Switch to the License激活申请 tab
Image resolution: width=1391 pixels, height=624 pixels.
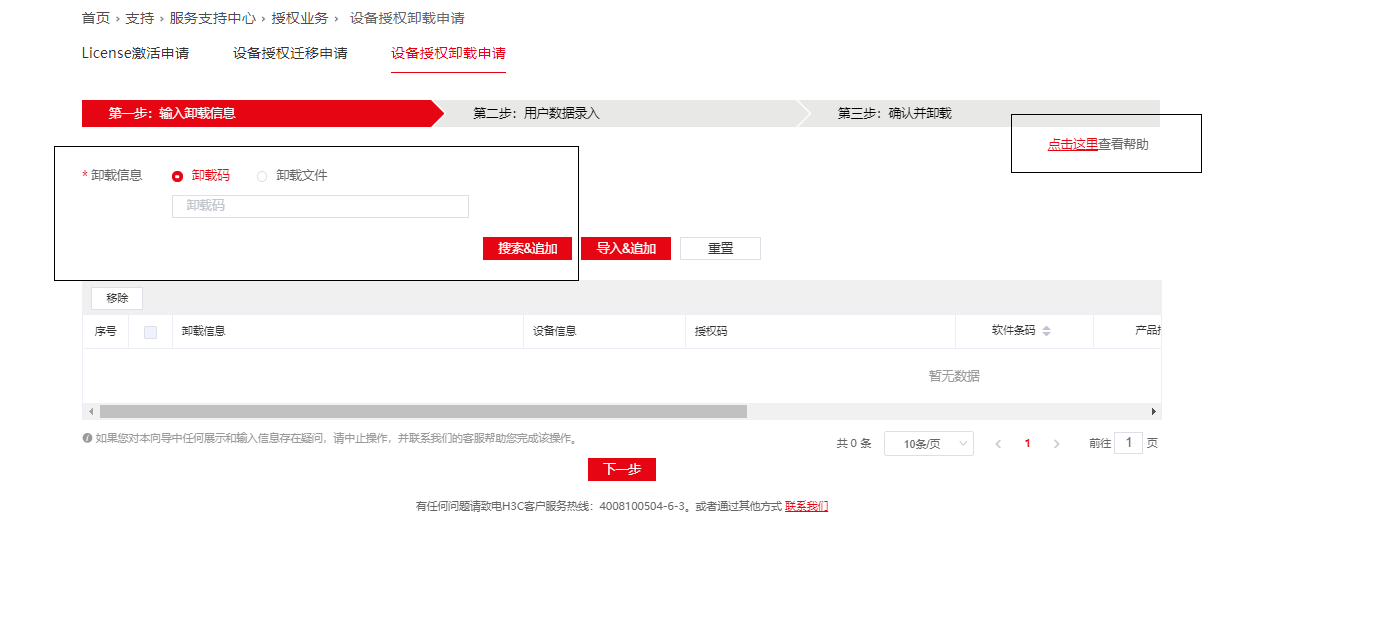tap(135, 53)
